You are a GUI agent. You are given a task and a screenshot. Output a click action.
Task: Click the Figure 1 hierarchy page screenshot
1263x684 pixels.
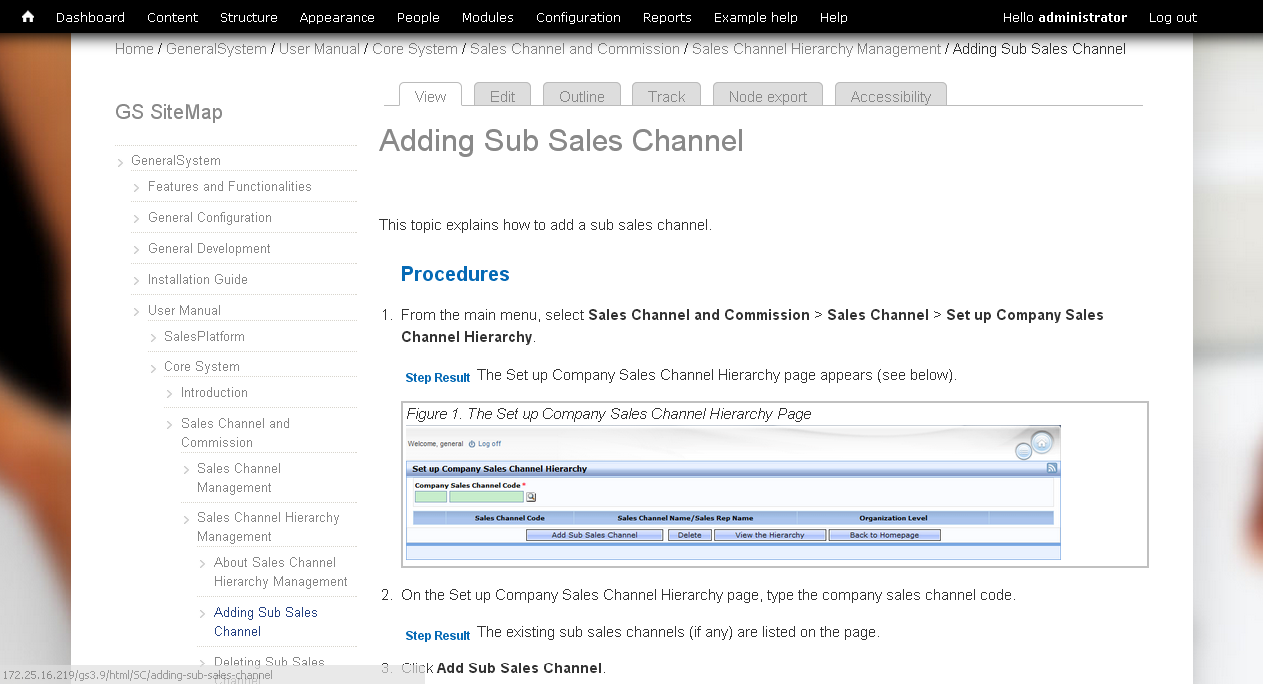point(732,492)
